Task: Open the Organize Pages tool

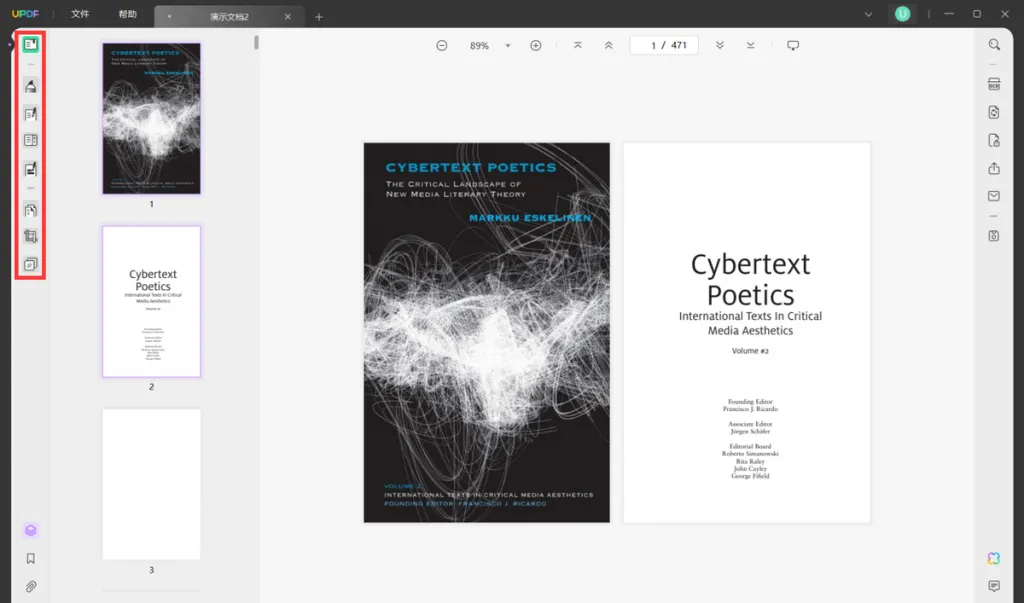Action: pos(30,210)
